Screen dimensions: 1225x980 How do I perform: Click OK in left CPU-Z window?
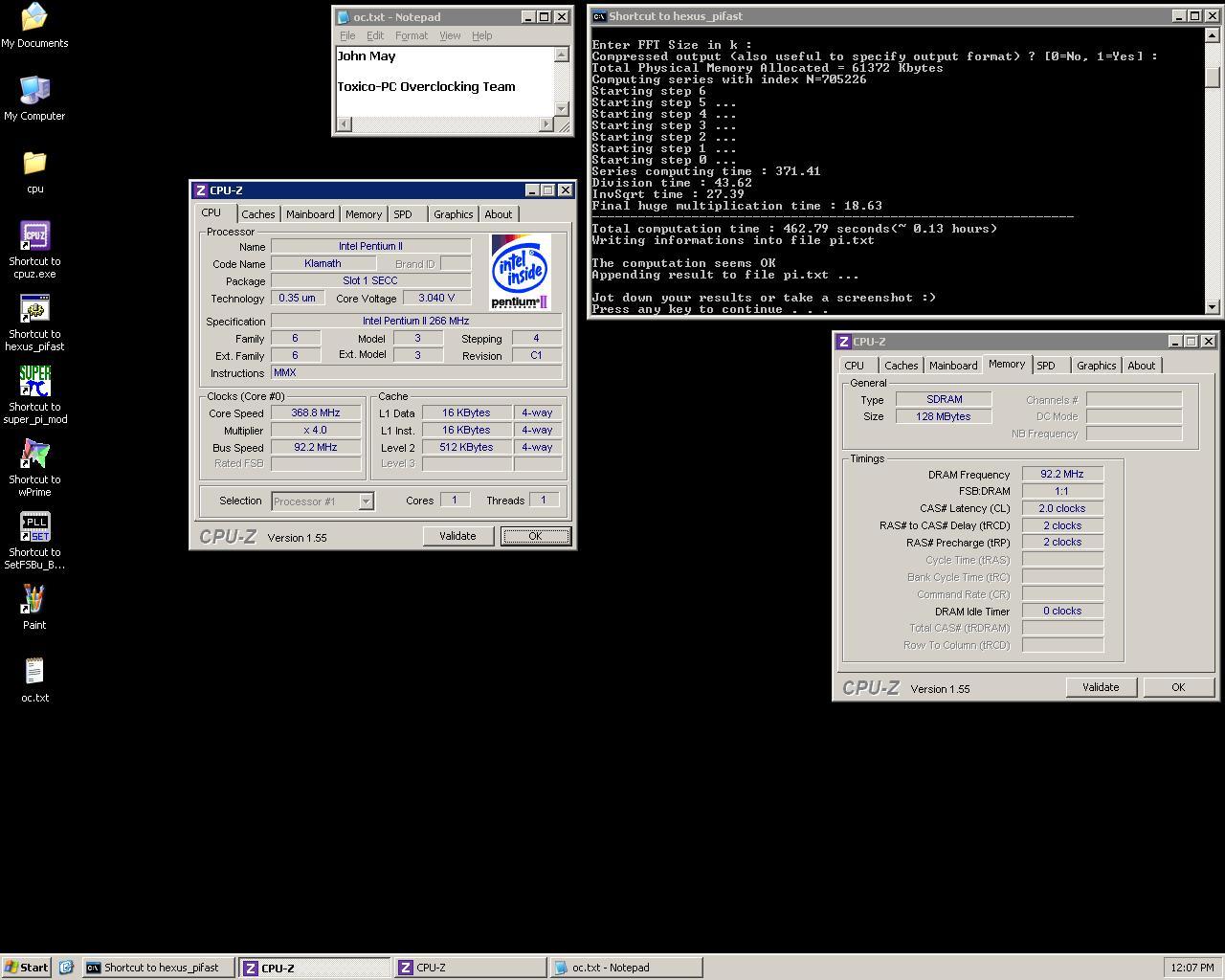click(535, 536)
